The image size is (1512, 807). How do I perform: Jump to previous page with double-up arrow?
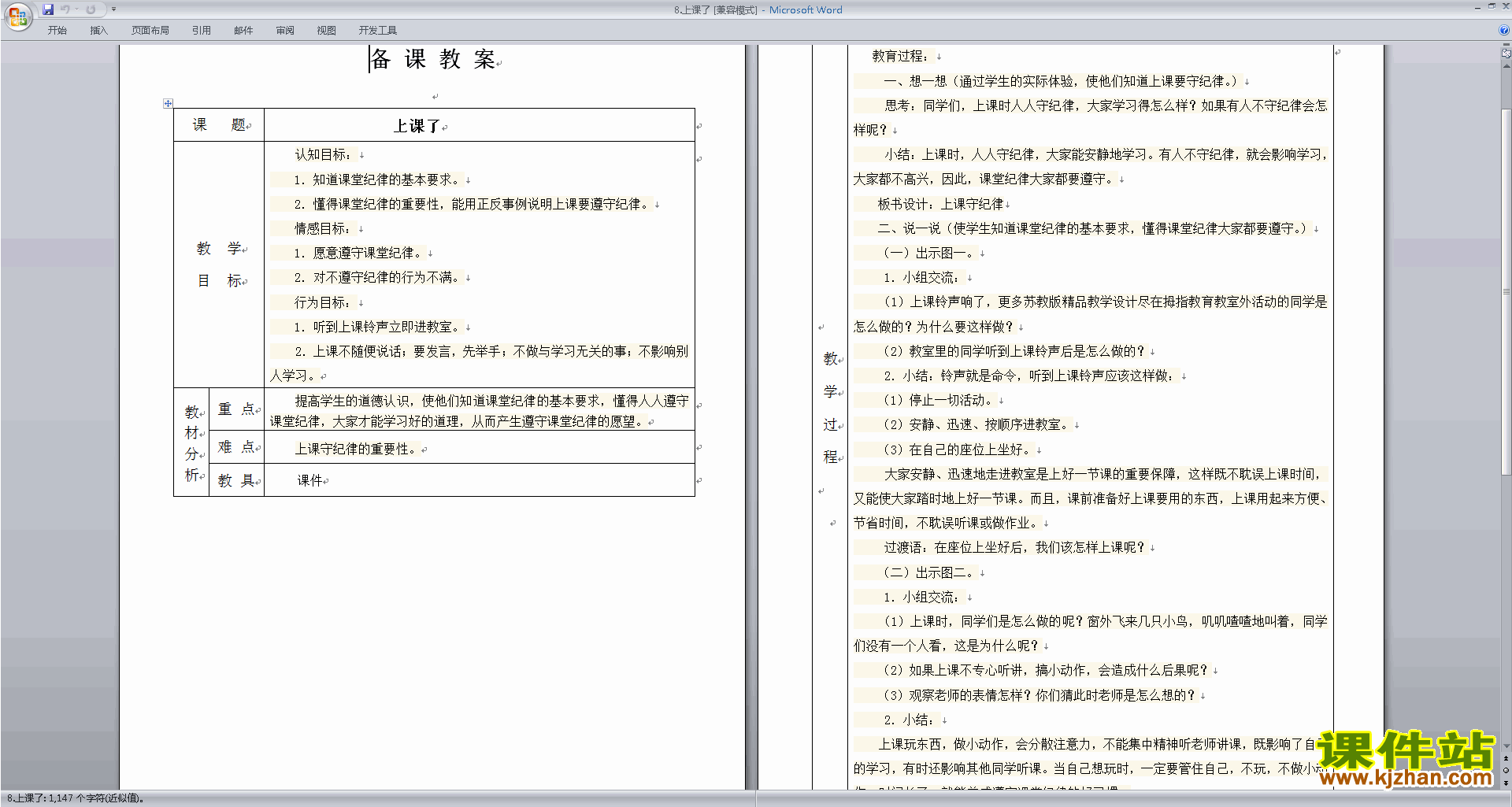pyautogui.click(x=1506, y=758)
